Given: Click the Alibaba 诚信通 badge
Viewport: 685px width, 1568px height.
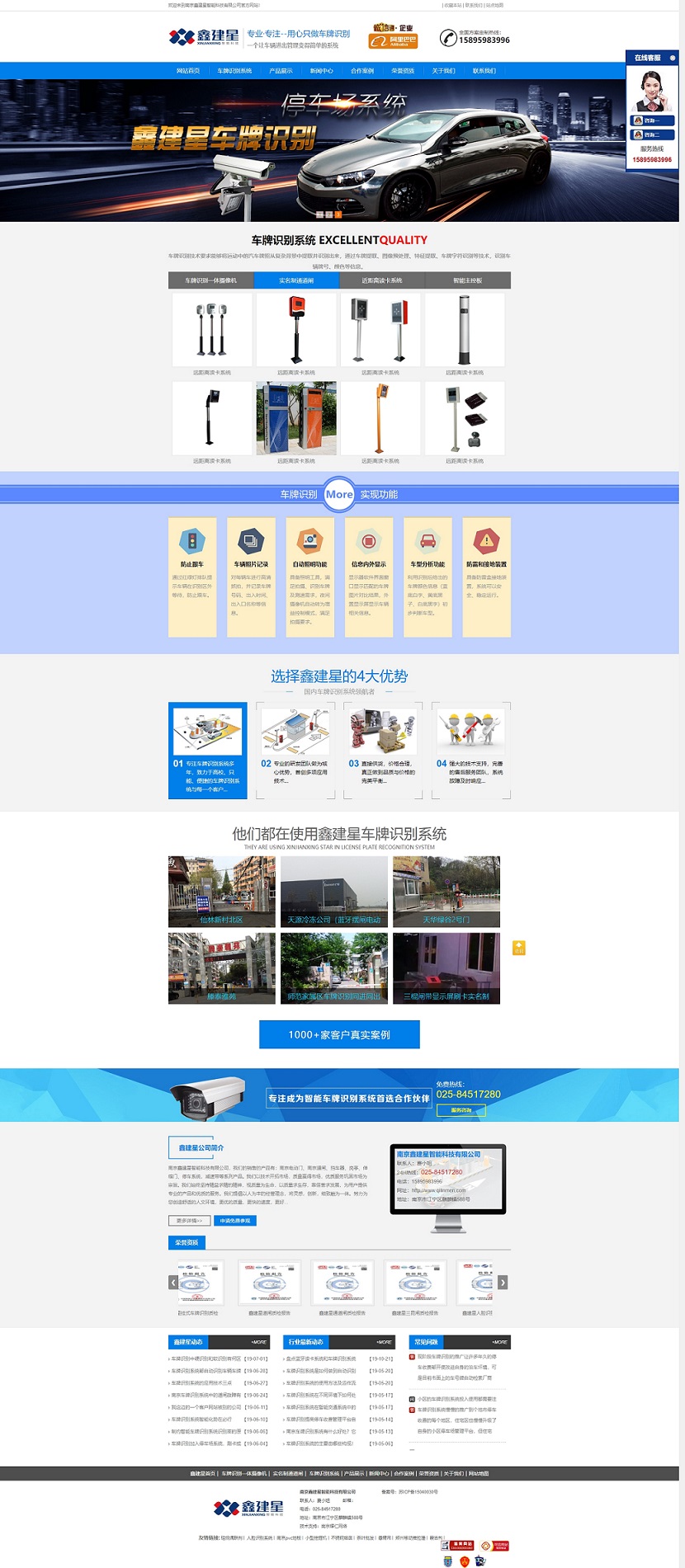Looking at the screenshot, I should [x=393, y=35].
